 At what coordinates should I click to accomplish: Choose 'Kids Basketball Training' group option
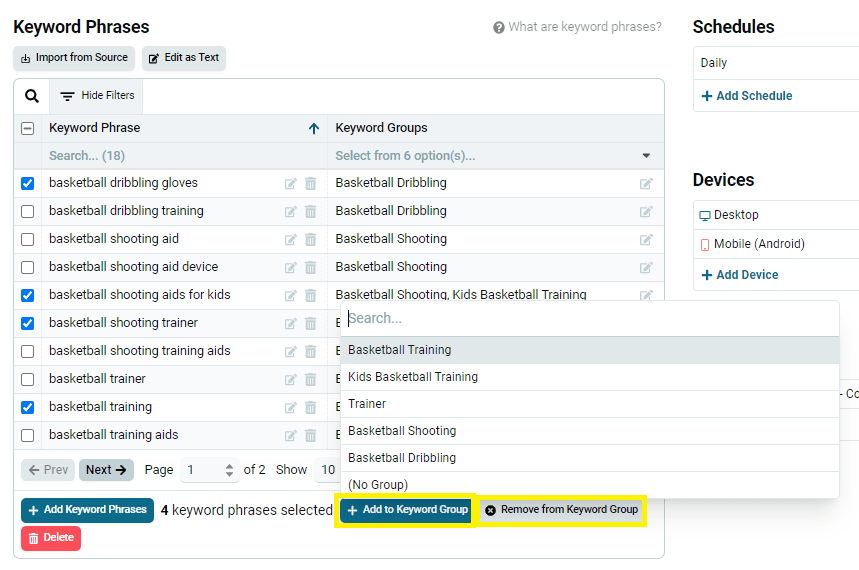tap(590, 377)
